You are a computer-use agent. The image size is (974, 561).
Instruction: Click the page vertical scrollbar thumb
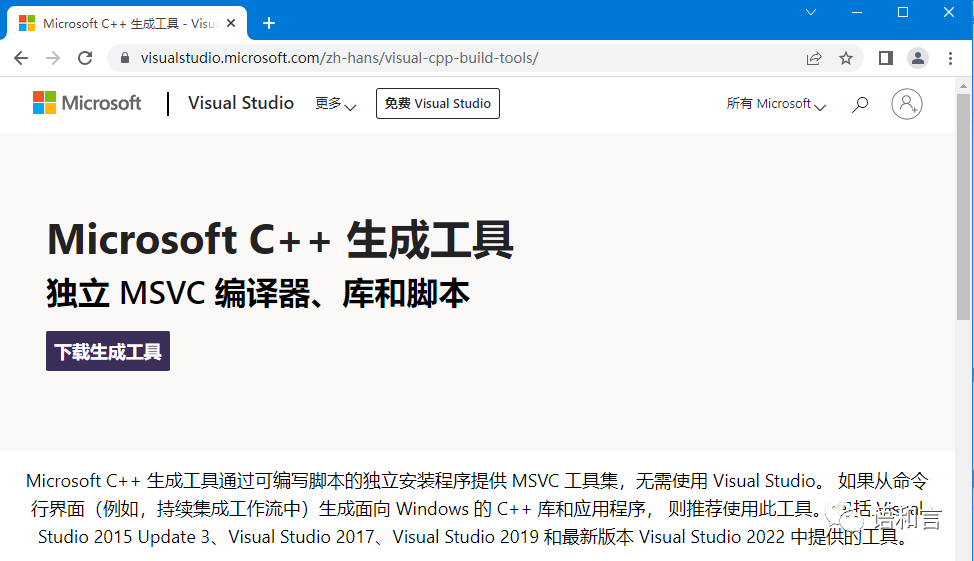click(x=963, y=207)
